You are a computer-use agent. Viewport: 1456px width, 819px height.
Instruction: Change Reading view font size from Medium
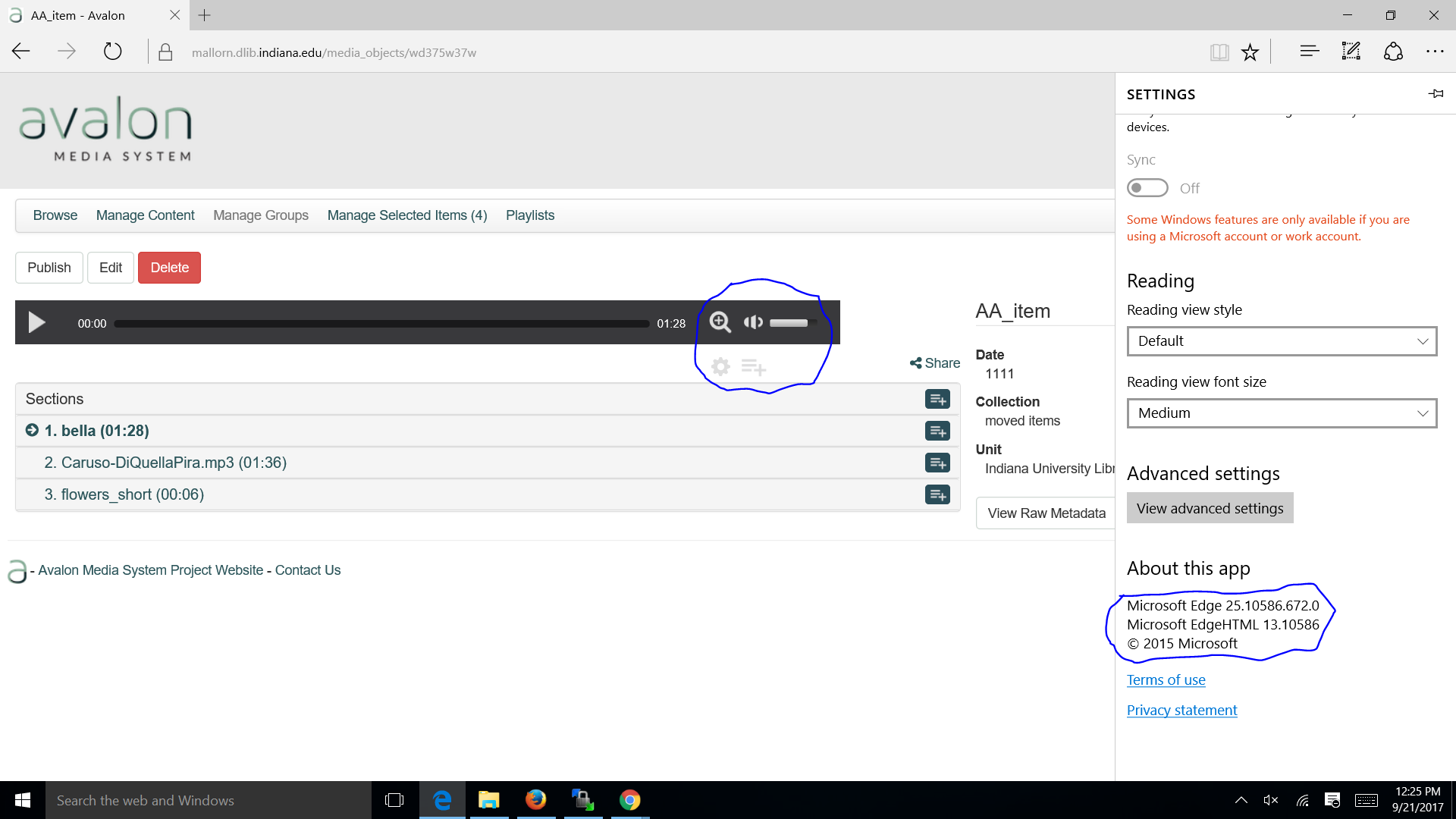tap(1281, 413)
